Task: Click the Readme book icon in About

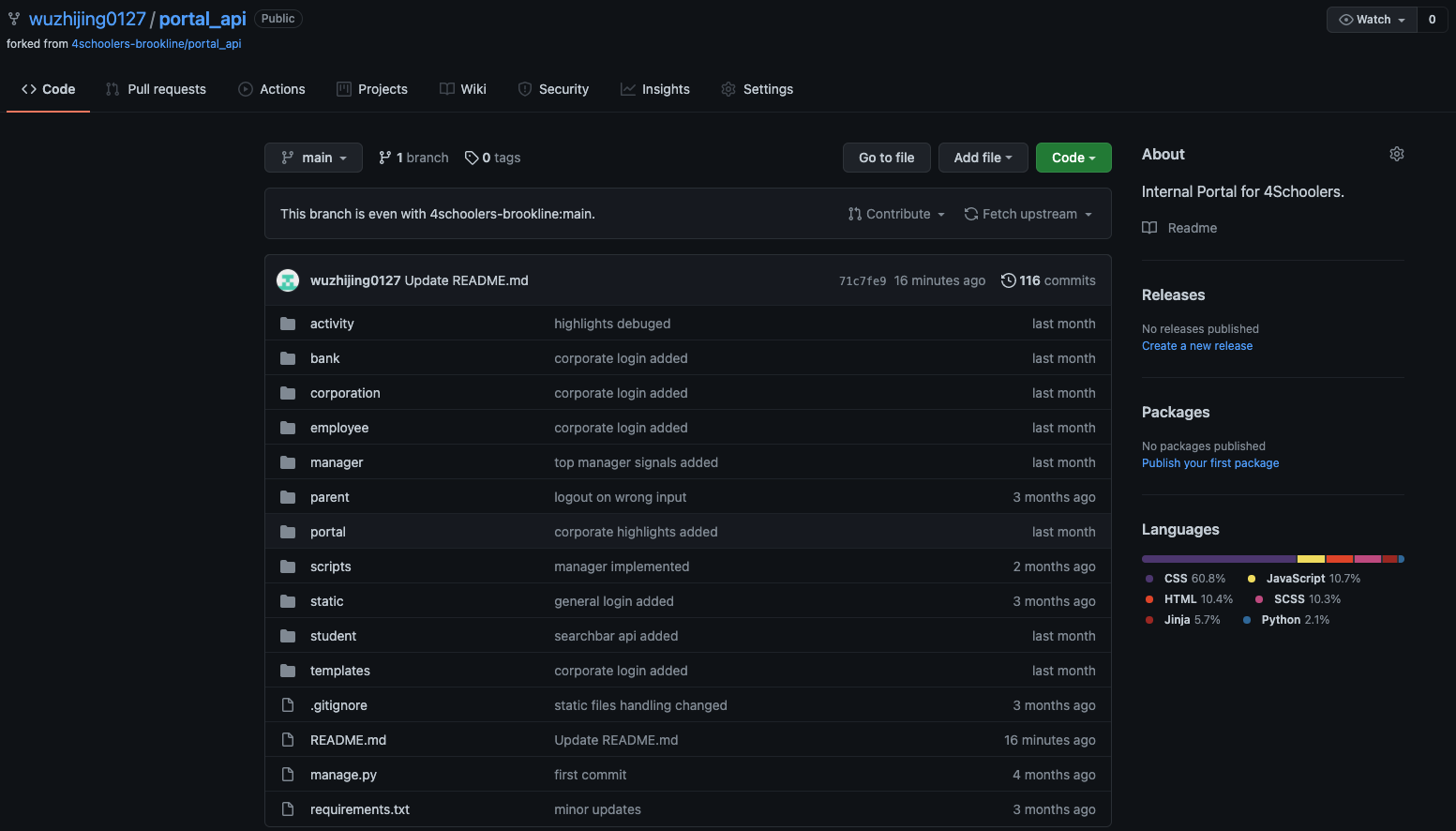Action: pos(1149,228)
